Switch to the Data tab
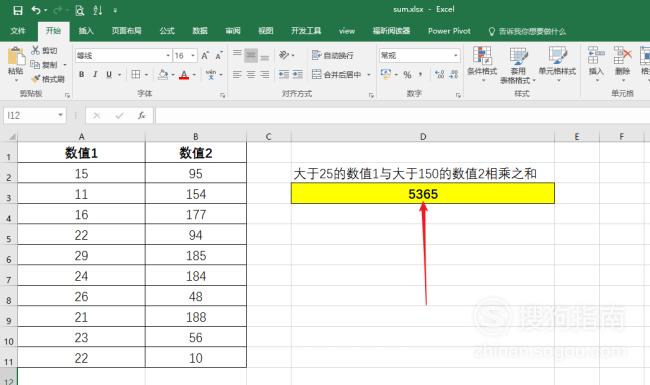Screen dimensions: 650x385 200,31
